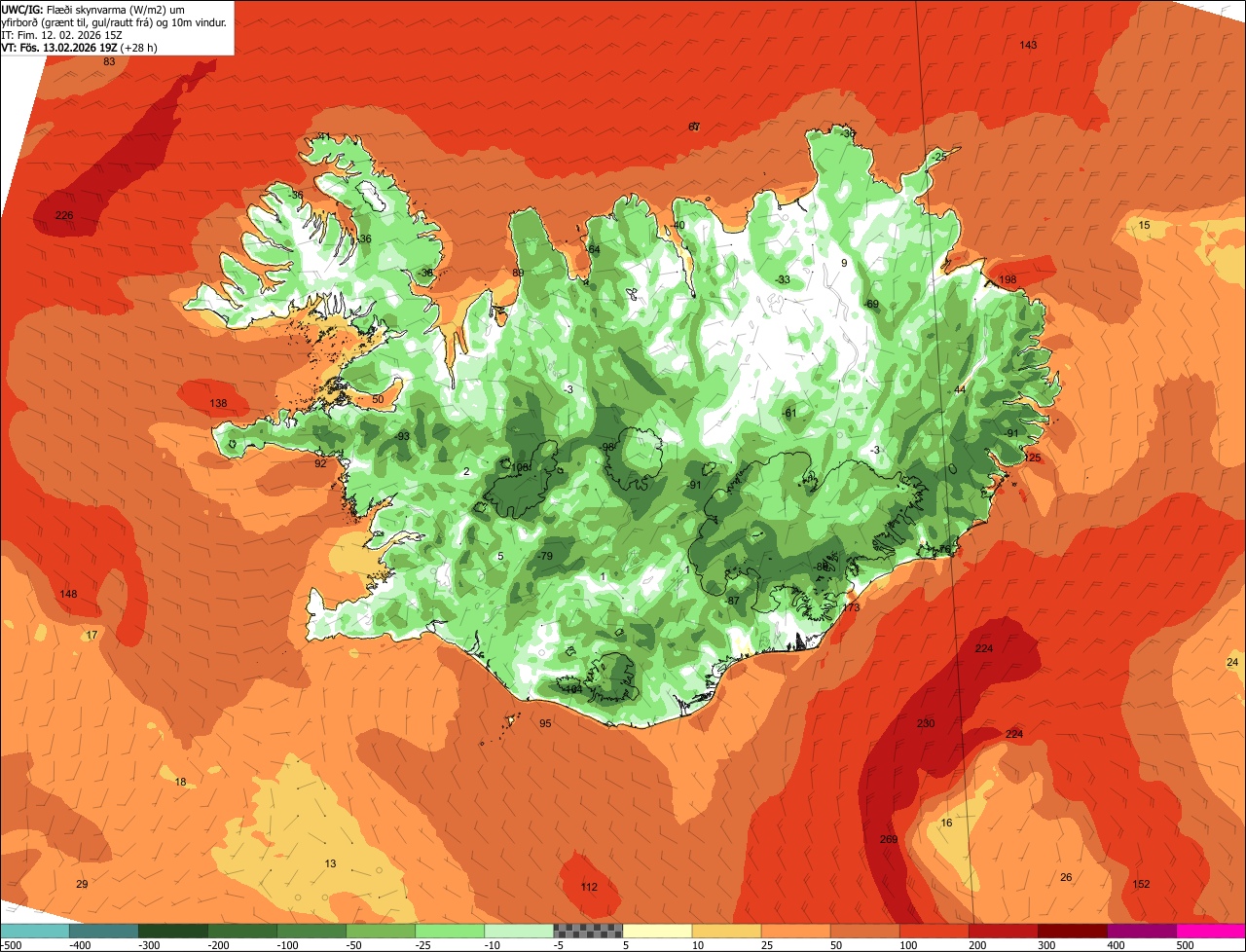
Task: Click the magenta legend swatch right of 500
Action: pyautogui.click(x=1211, y=932)
